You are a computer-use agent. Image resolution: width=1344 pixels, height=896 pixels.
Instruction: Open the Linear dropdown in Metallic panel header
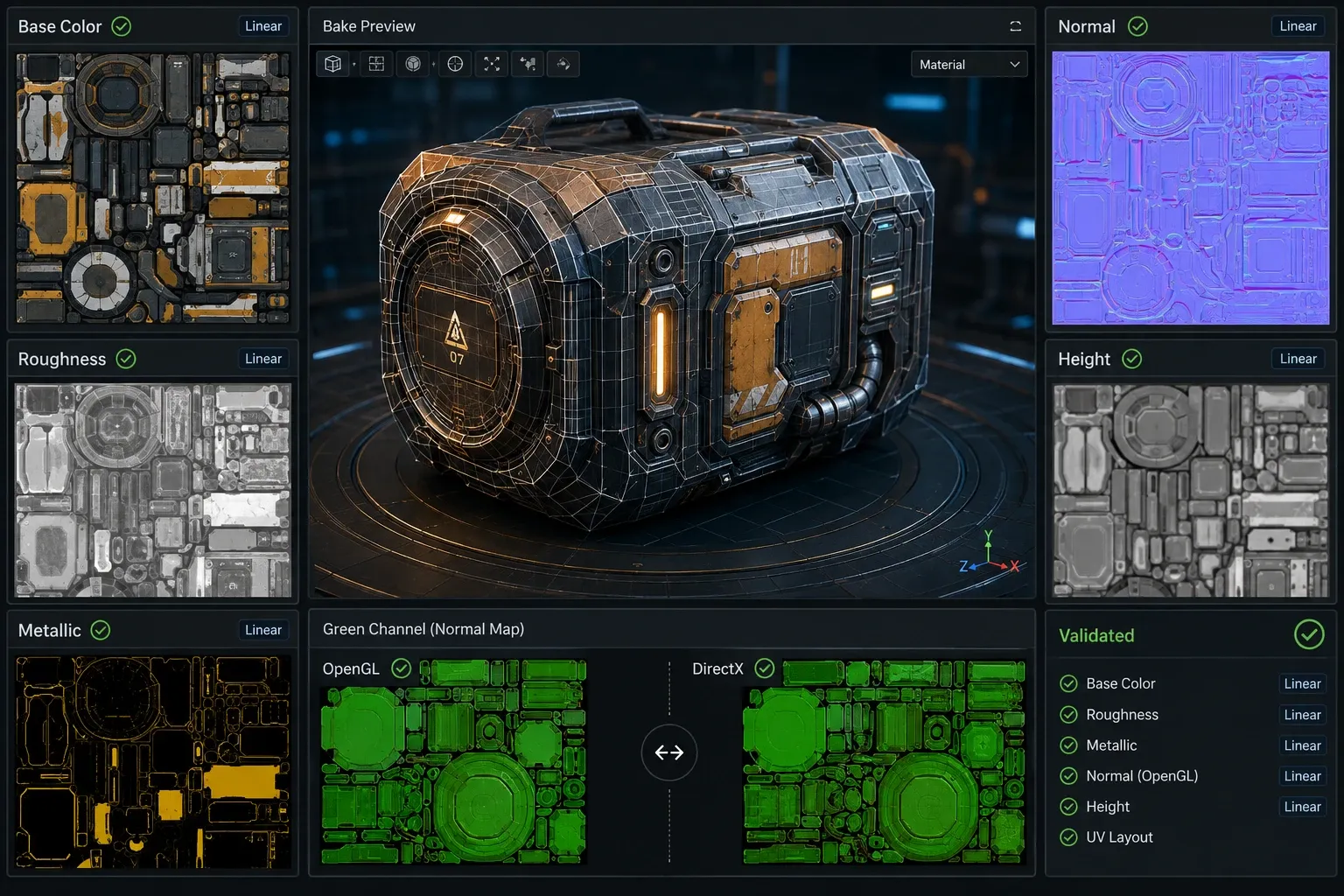[x=263, y=630]
